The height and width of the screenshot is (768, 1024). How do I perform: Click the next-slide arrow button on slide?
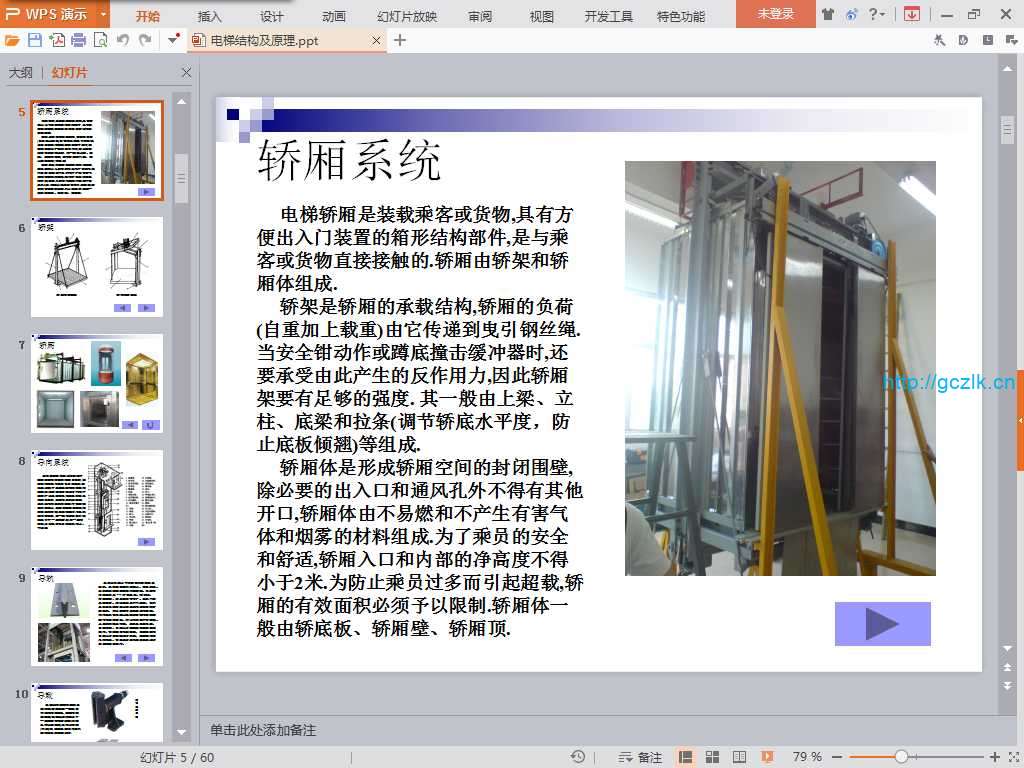(x=882, y=624)
